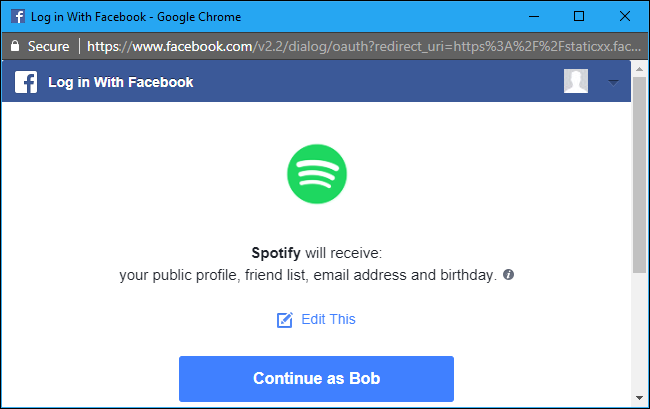The height and width of the screenshot is (409, 650).
Task: Click the green Spotify logo
Action: 316,177
